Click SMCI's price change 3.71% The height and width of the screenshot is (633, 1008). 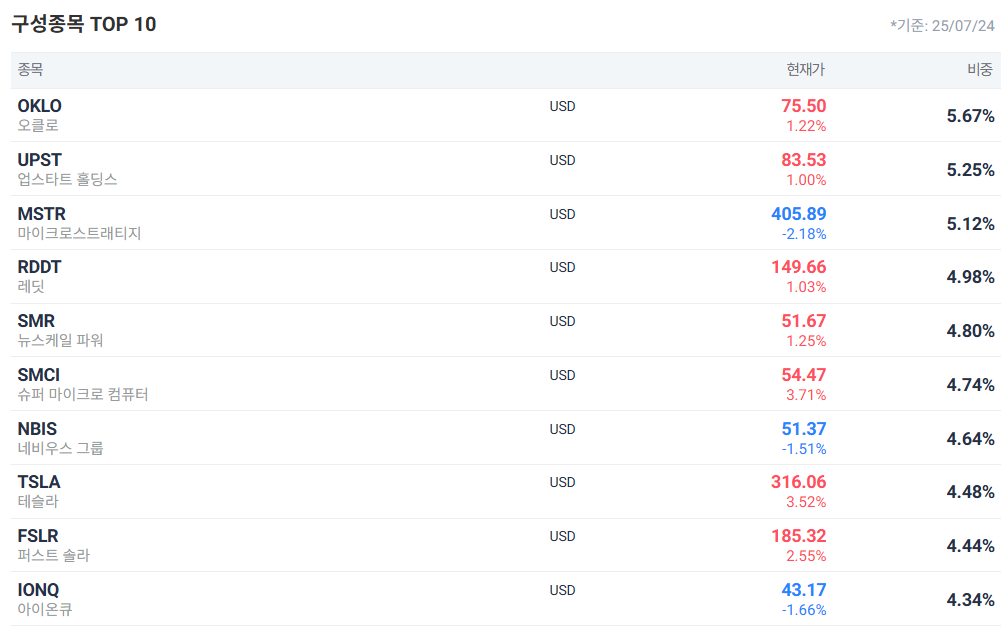click(807, 394)
